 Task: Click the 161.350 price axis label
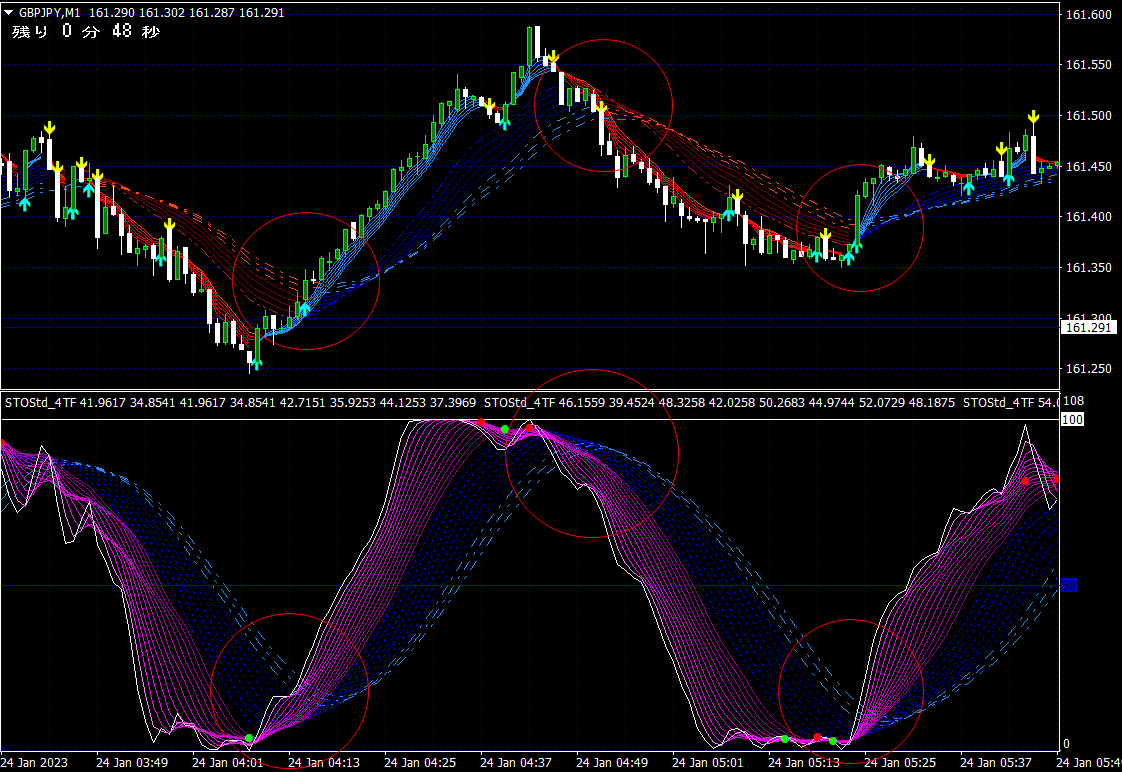point(1088,267)
